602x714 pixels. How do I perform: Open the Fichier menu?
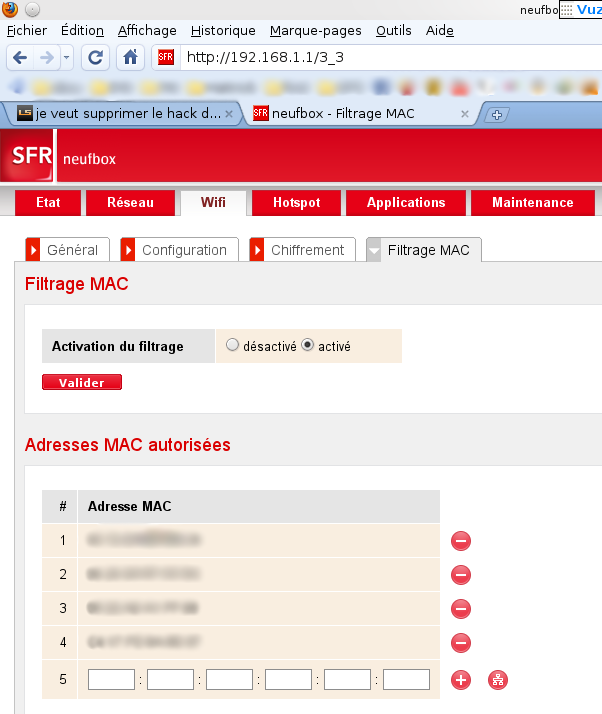(x=27, y=31)
